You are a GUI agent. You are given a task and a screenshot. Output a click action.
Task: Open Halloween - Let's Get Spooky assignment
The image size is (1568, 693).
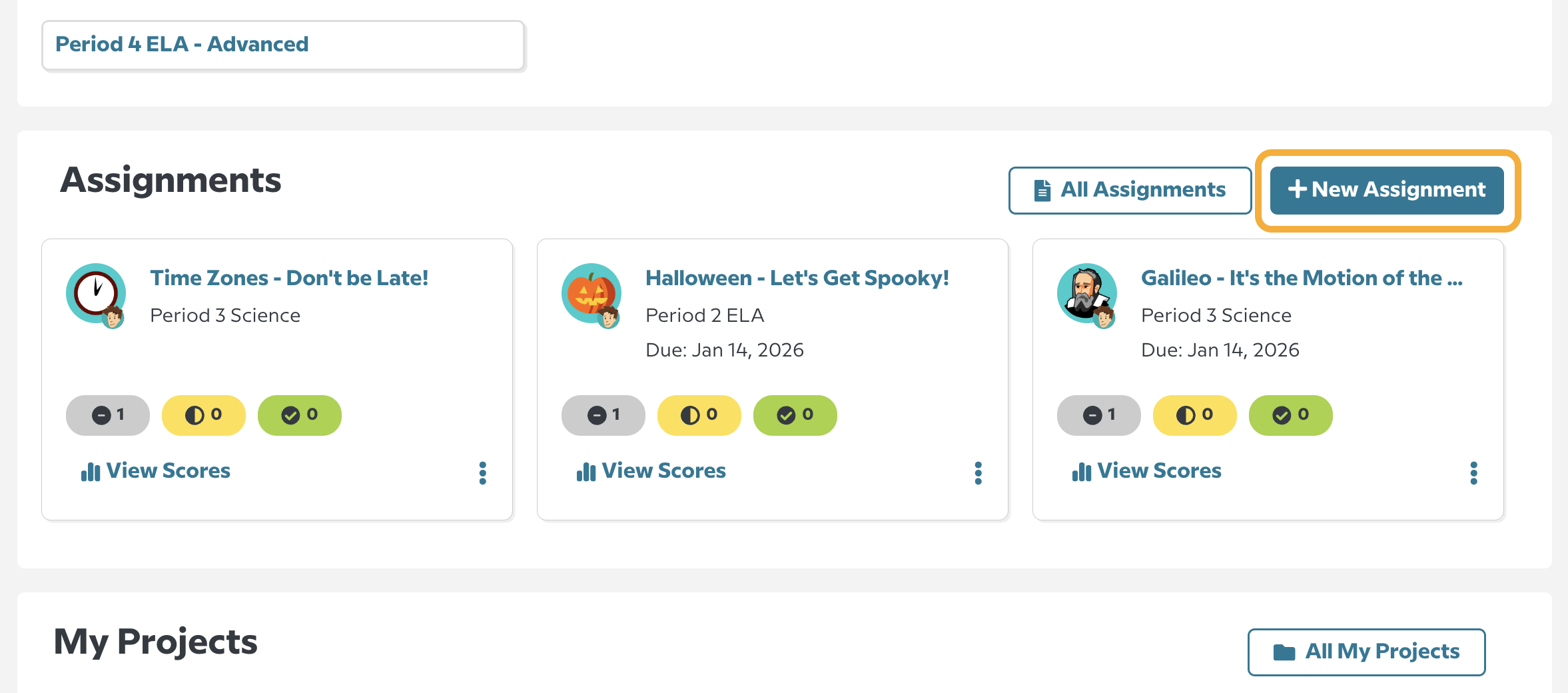pyautogui.click(x=797, y=278)
